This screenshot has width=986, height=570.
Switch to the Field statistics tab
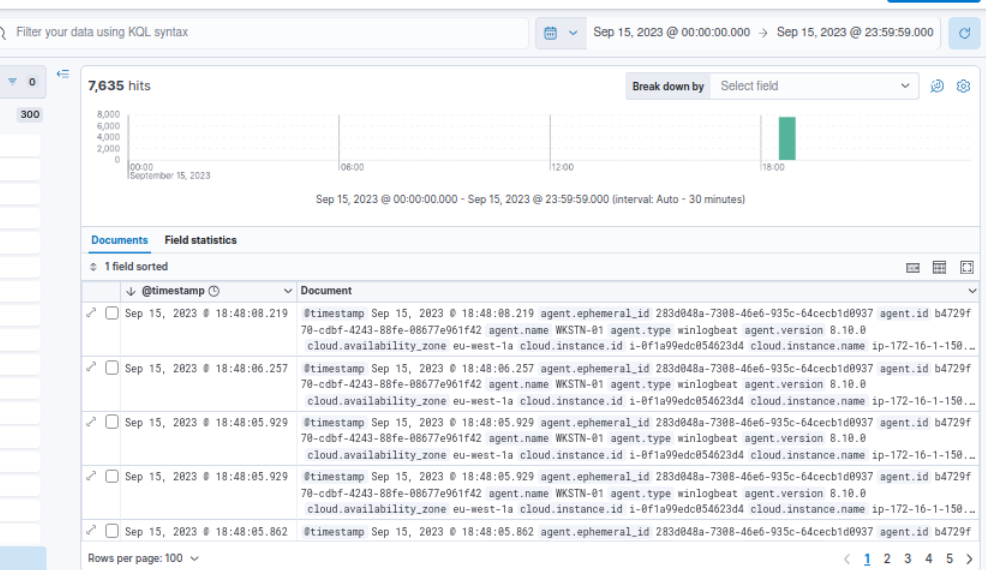201,240
